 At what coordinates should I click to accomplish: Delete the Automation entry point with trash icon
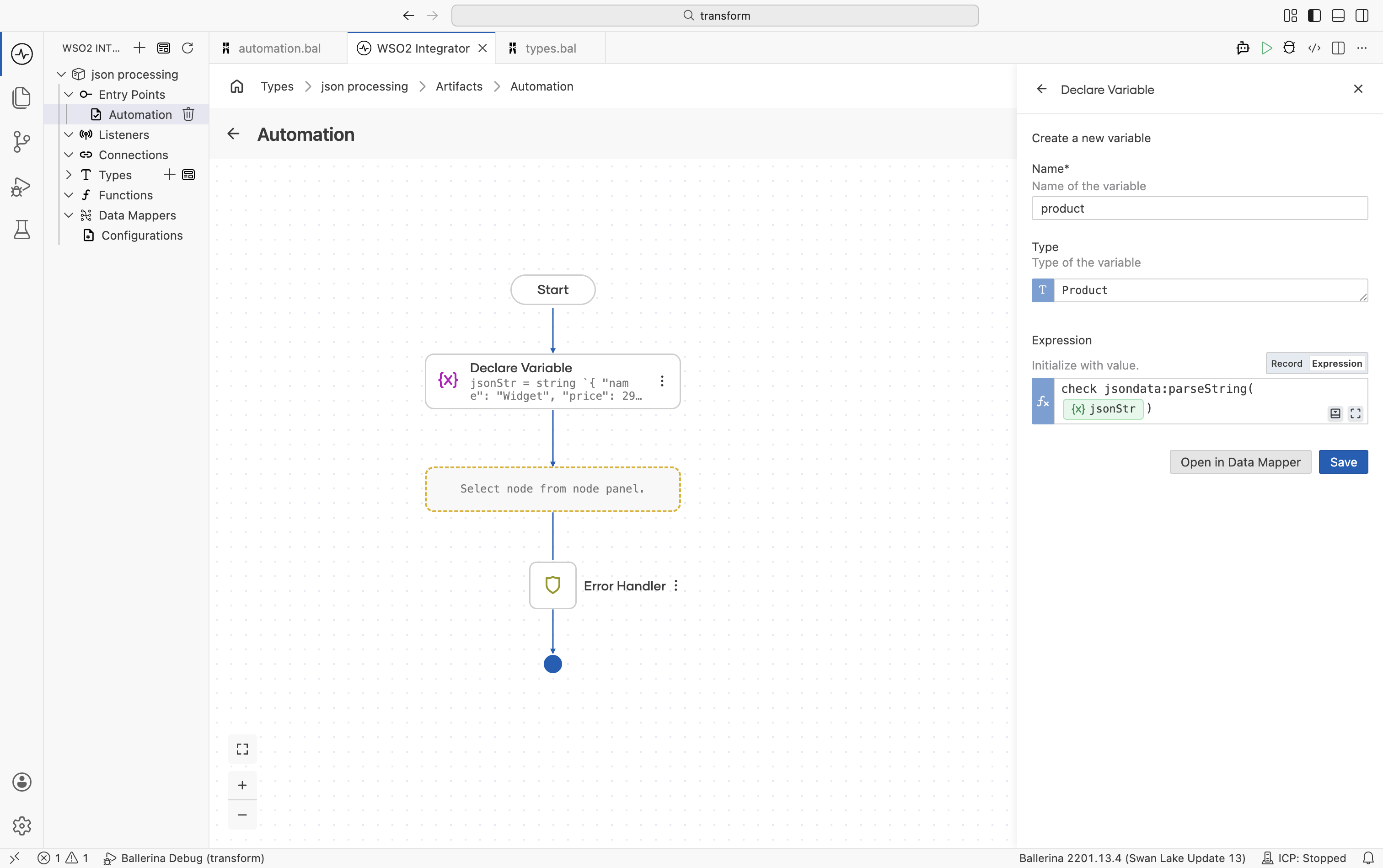(188, 114)
